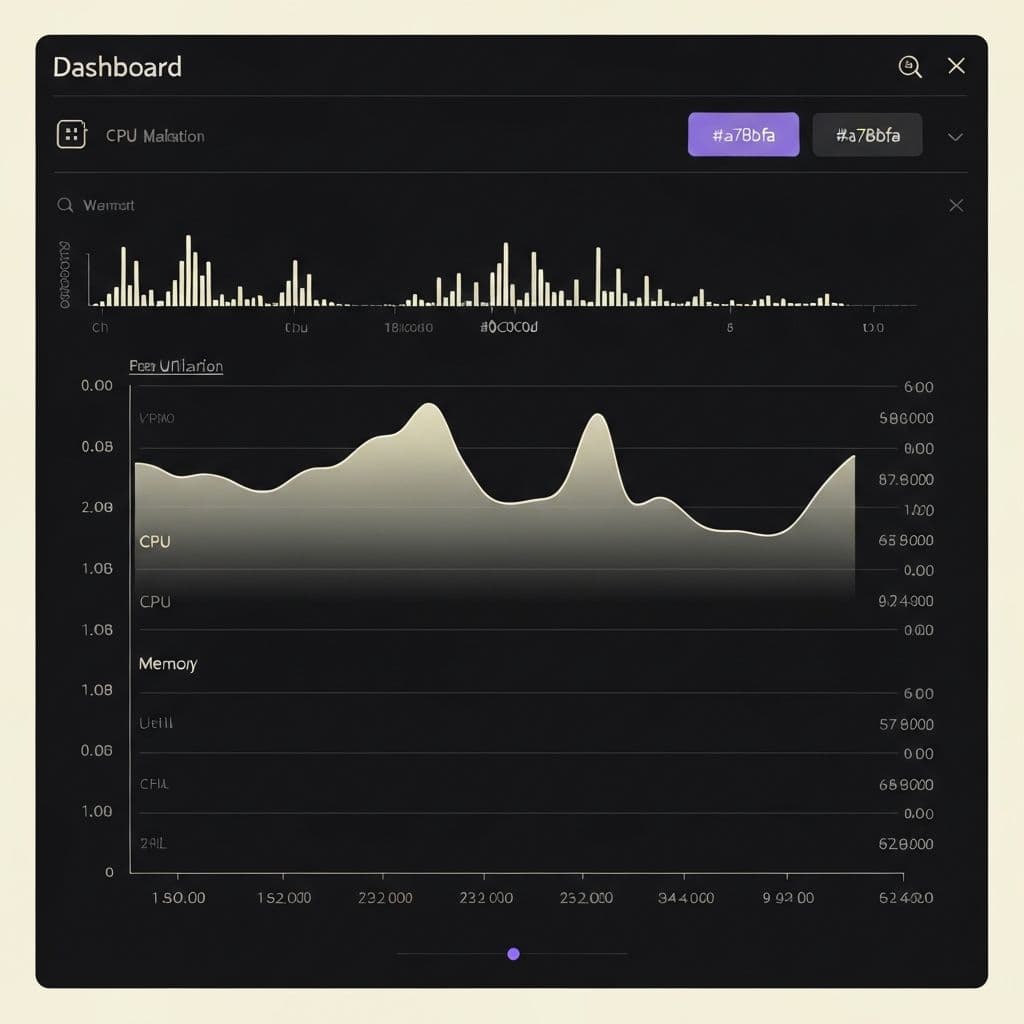Screen dimensions: 1024x1024
Task: Select the VPMO row label
Action: [x=157, y=418]
